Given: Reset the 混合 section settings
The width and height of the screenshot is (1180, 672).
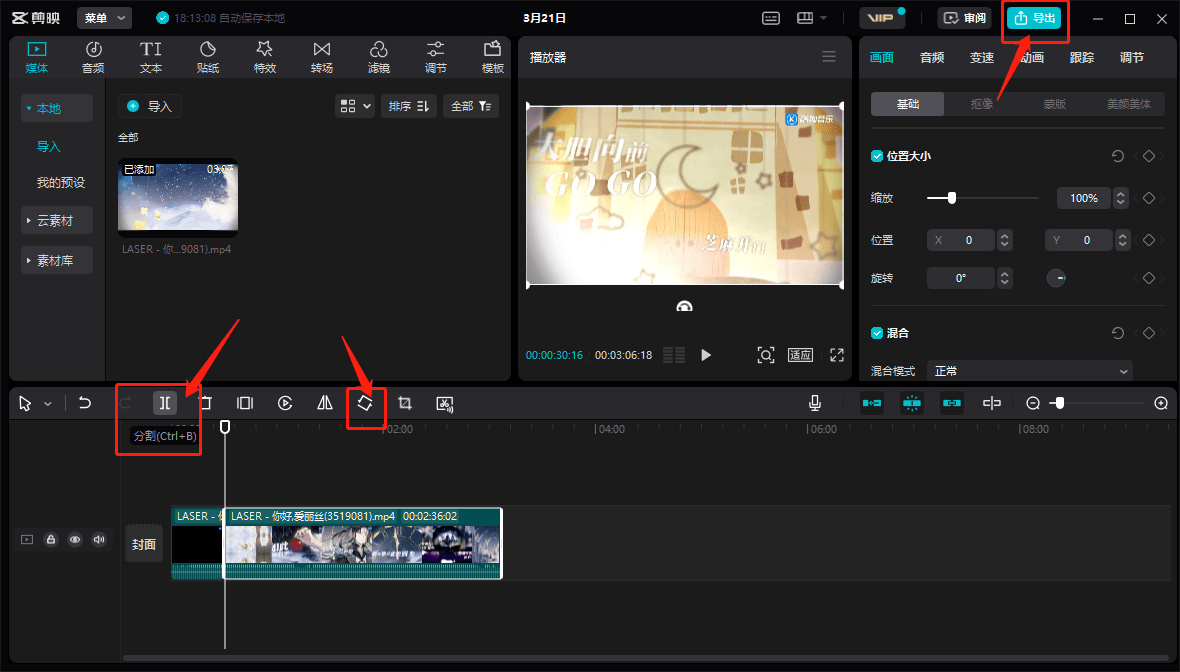Looking at the screenshot, I should (x=1118, y=333).
